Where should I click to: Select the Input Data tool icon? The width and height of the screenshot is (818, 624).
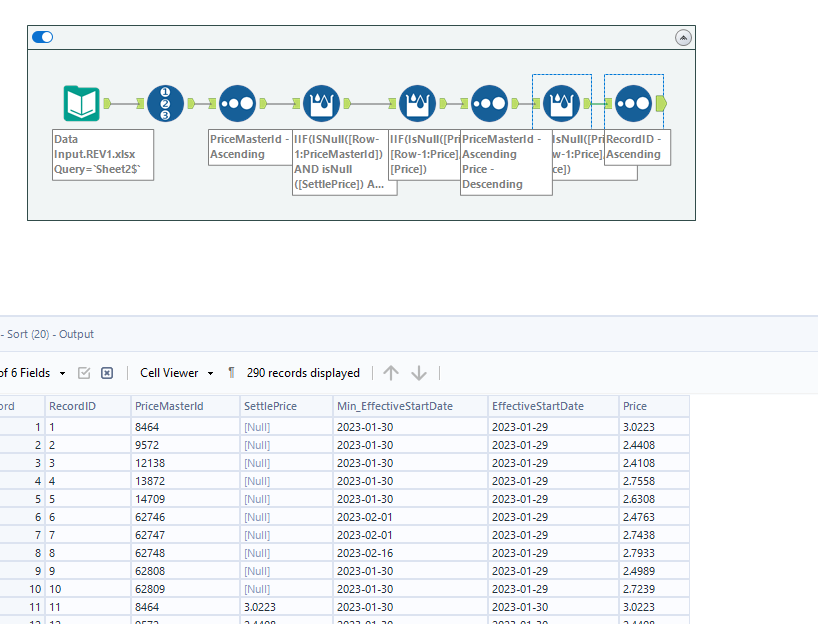[81, 103]
